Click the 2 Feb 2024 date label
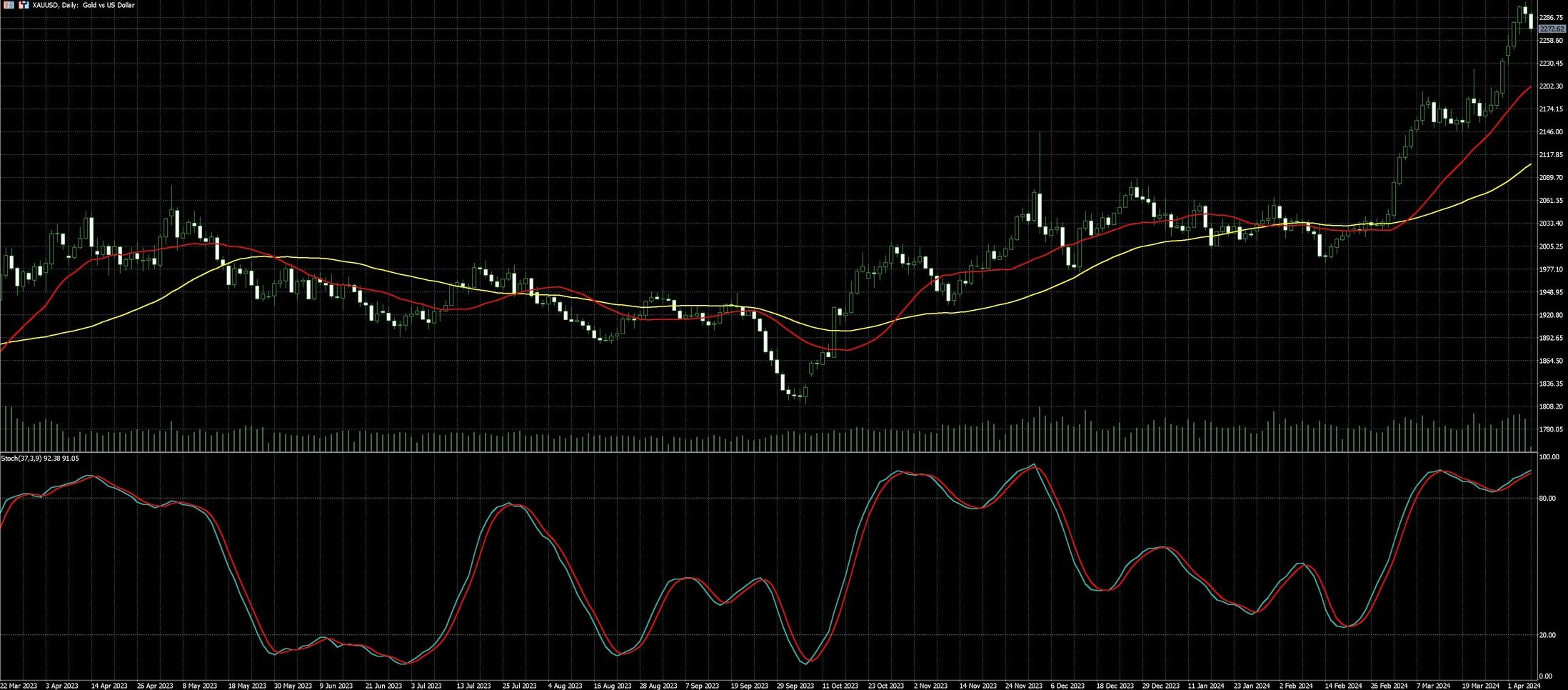 pos(1296,686)
